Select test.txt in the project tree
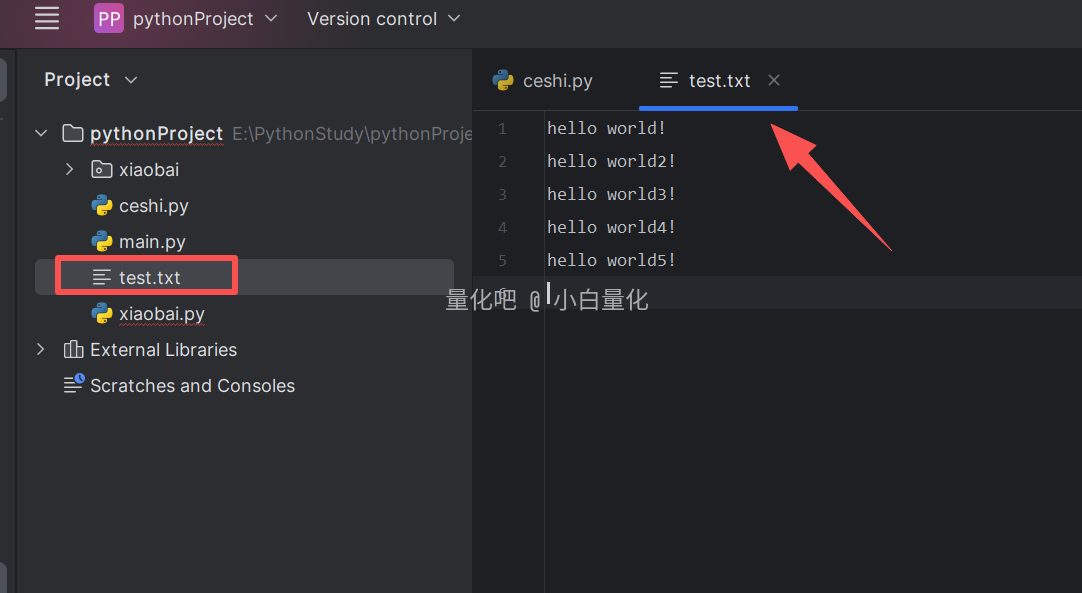This screenshot has height=593, width=1082. (149, 278)
